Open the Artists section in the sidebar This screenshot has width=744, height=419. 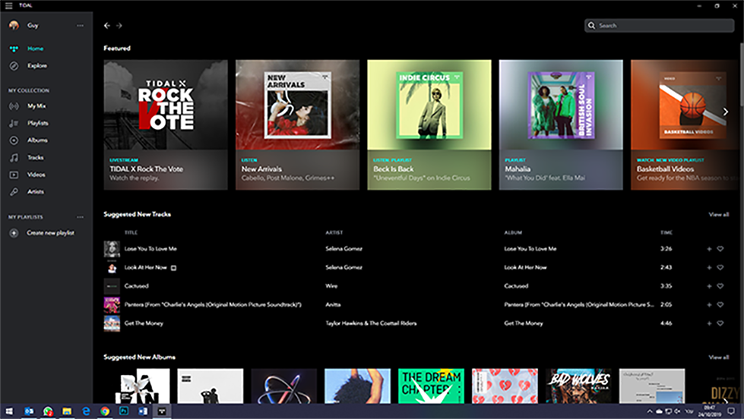pos(36,191)
